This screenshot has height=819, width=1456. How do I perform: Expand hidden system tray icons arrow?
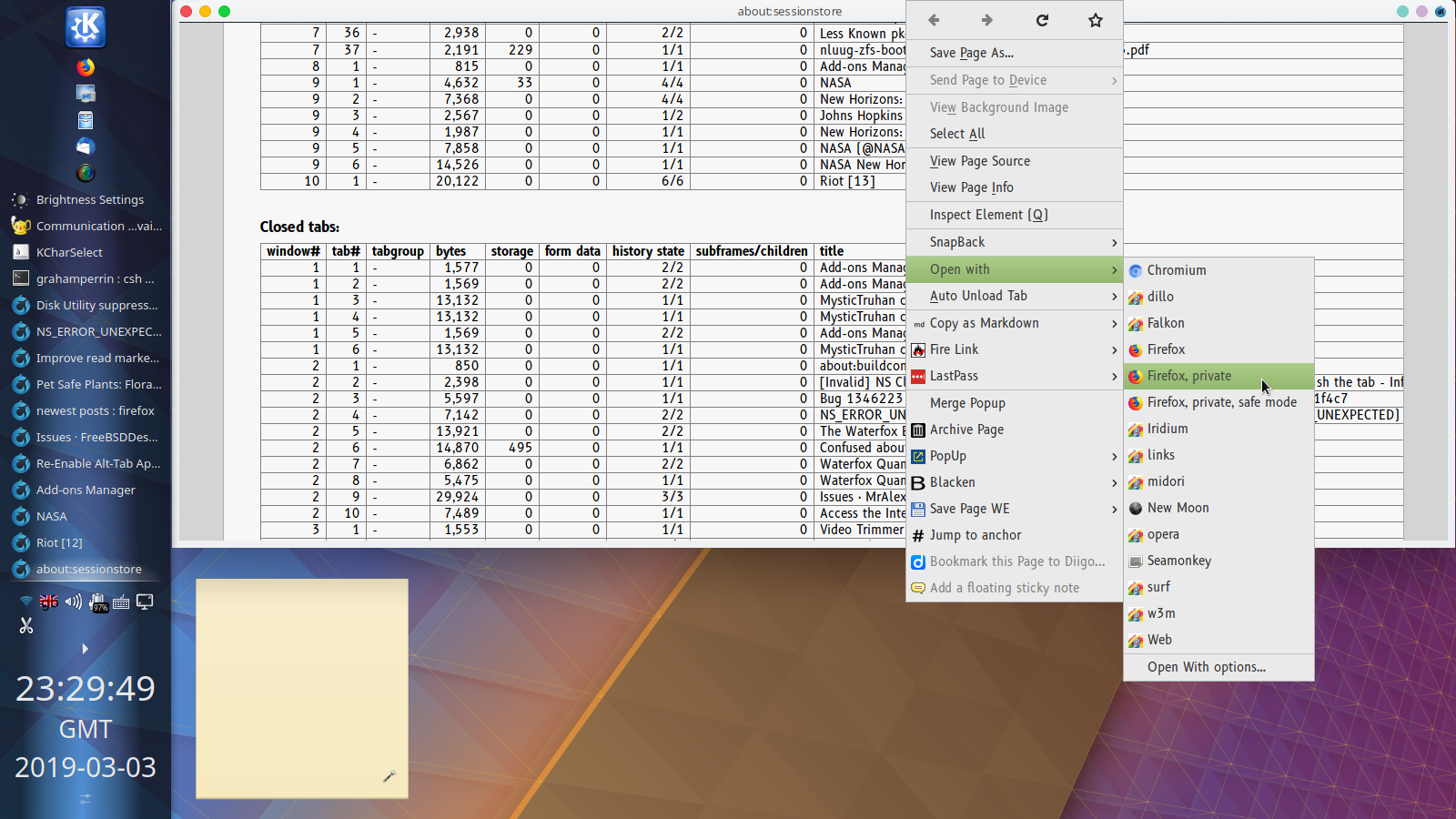coord(86,649)
